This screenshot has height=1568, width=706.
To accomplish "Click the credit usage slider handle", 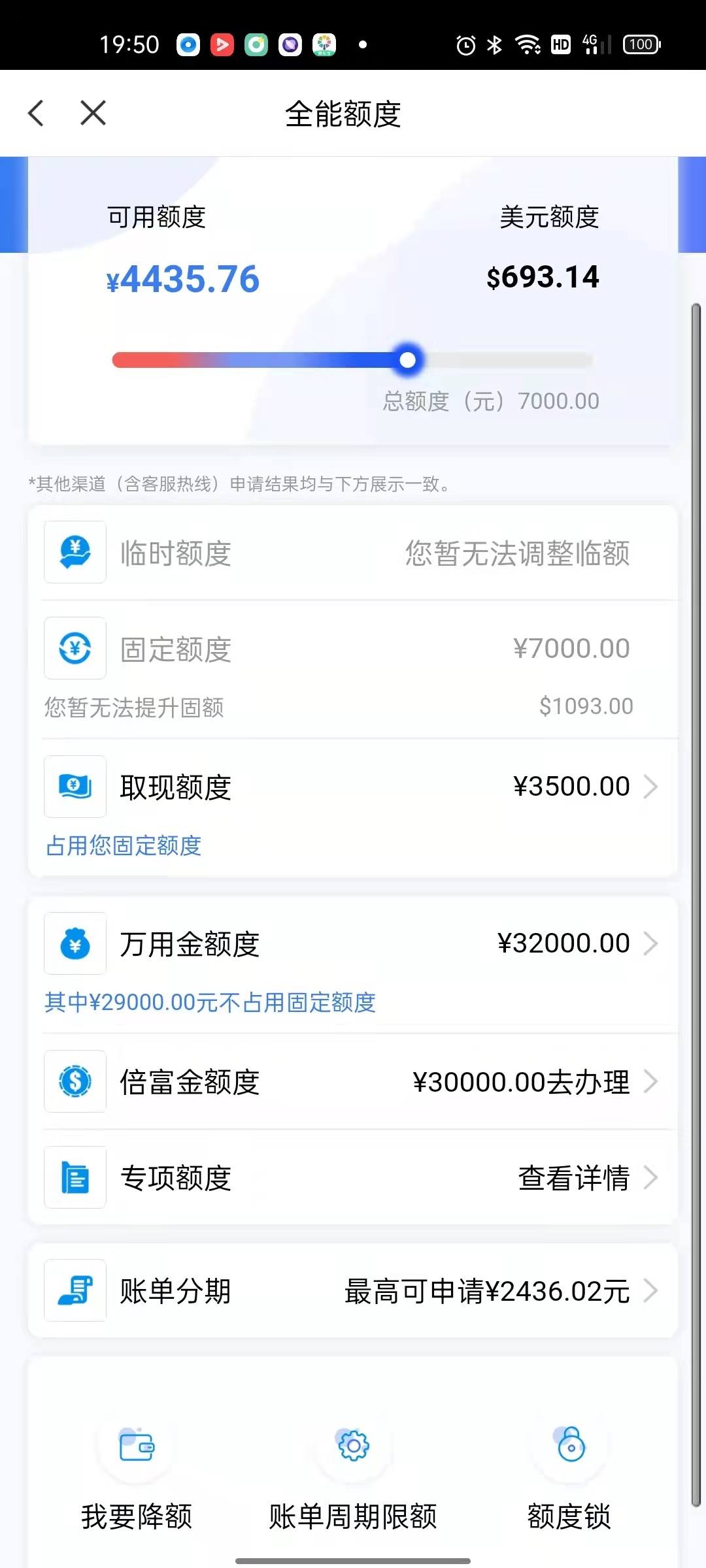I will pos(407,360).
